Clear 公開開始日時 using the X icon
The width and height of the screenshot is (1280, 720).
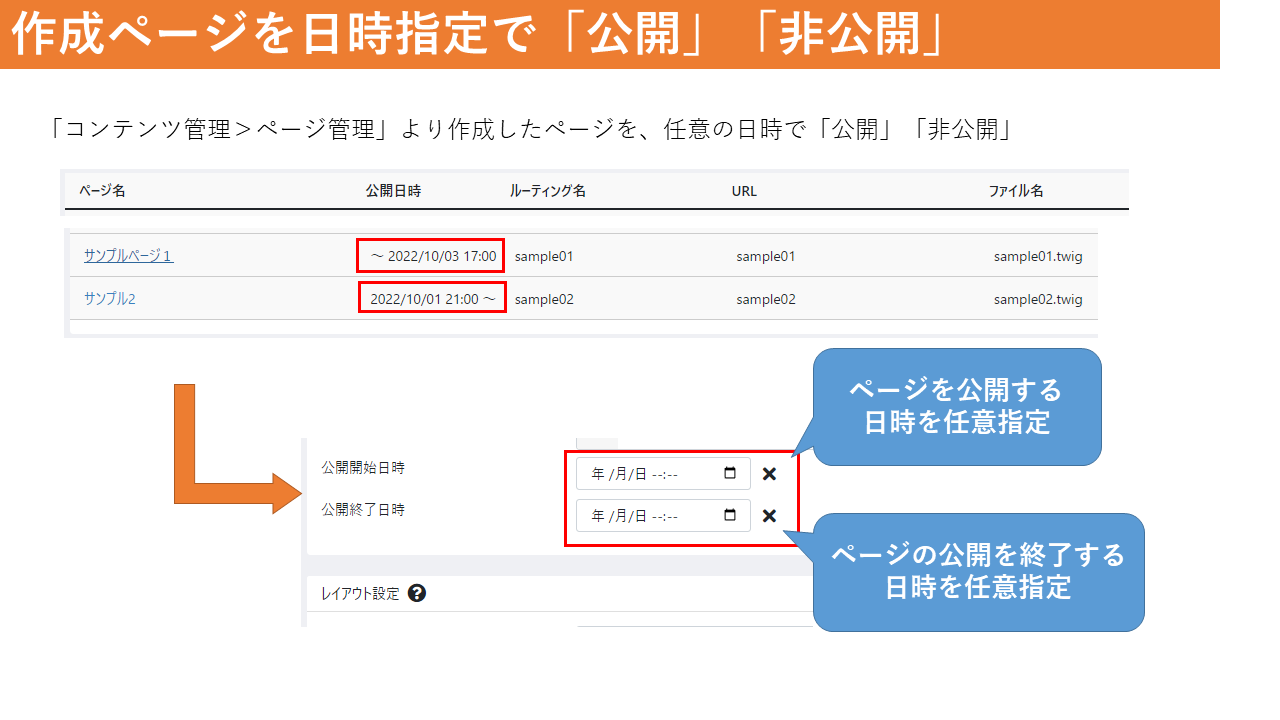coord(769,474)
